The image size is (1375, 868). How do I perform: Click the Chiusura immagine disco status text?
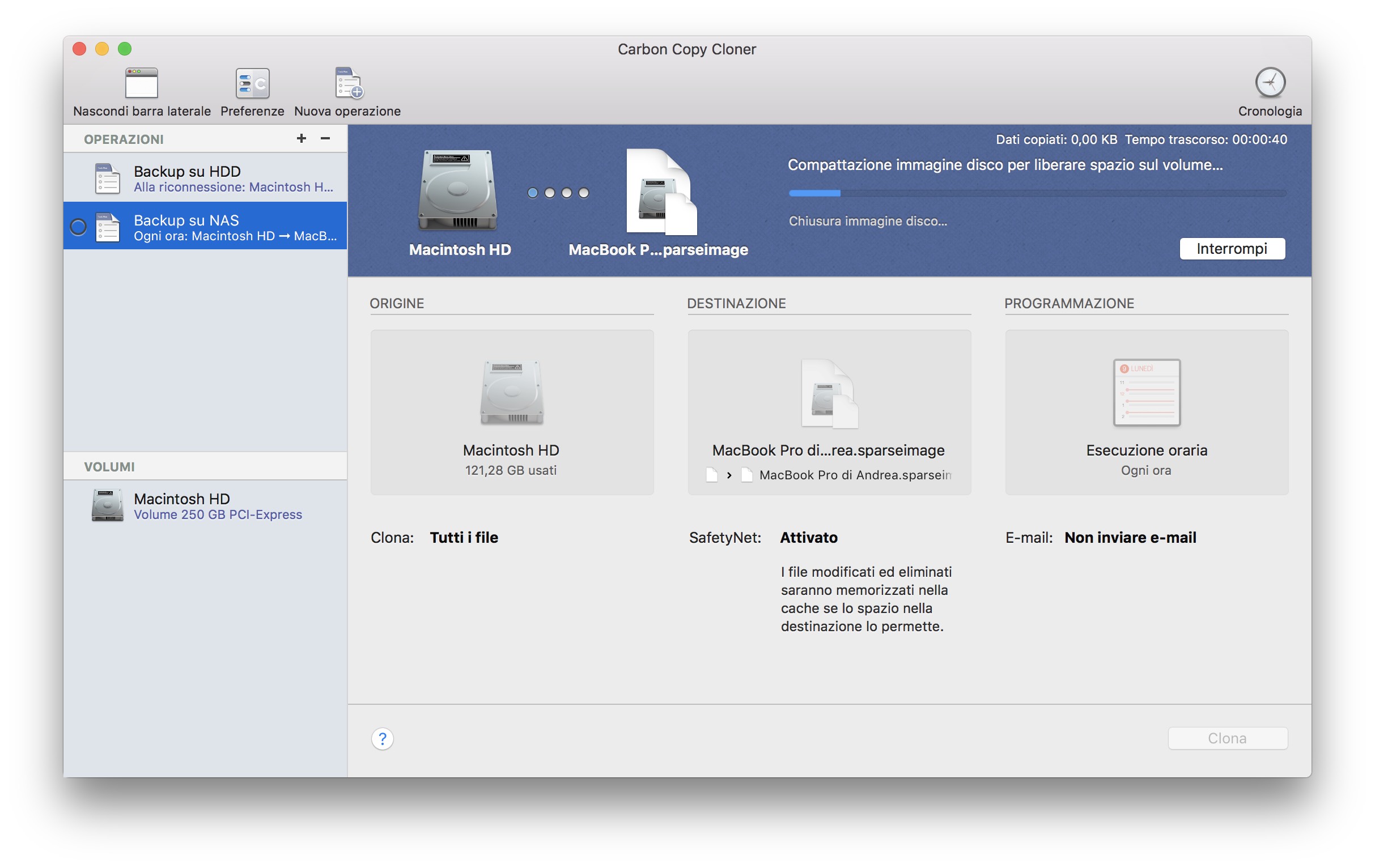(868, 222)
